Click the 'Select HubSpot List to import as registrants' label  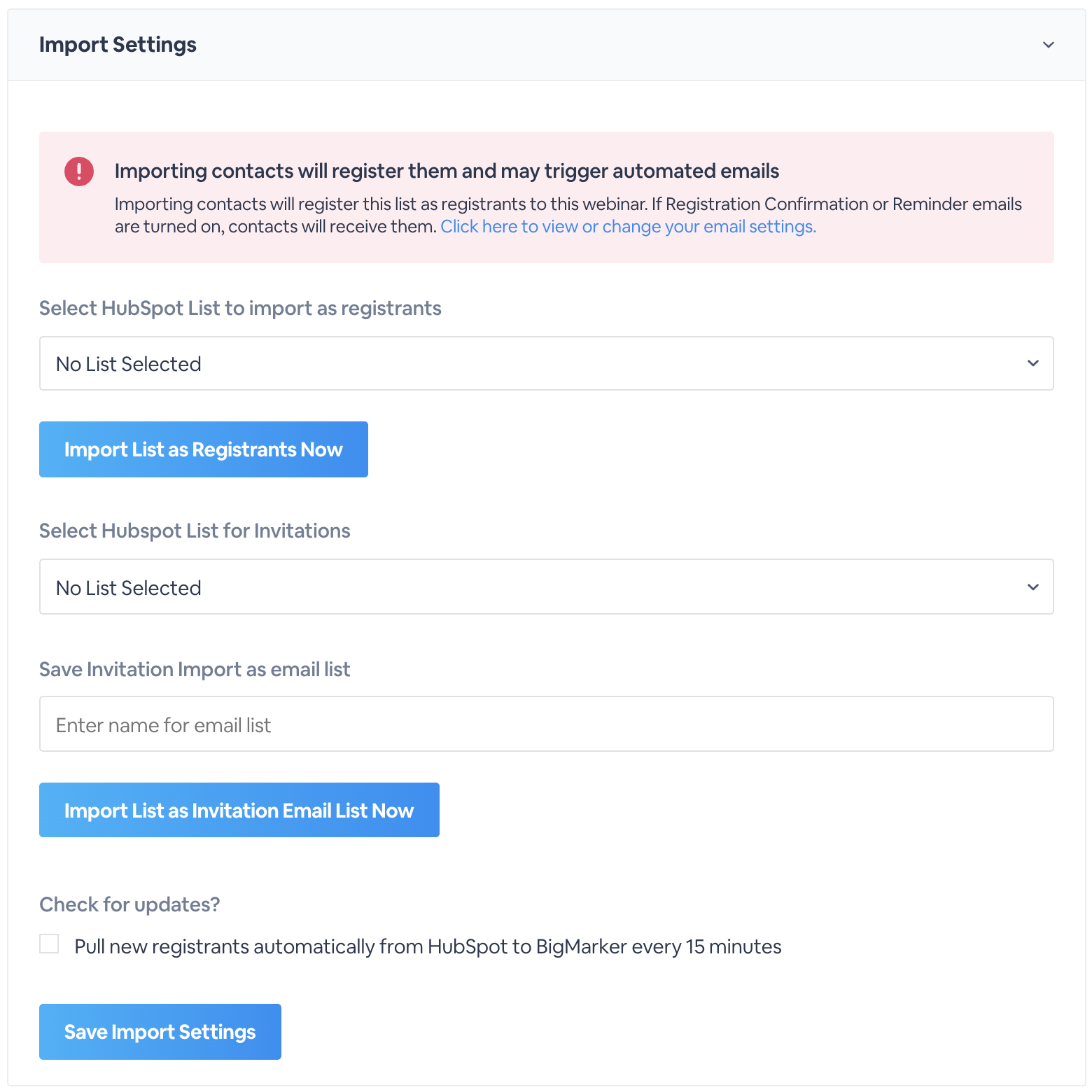coord(240,309)
